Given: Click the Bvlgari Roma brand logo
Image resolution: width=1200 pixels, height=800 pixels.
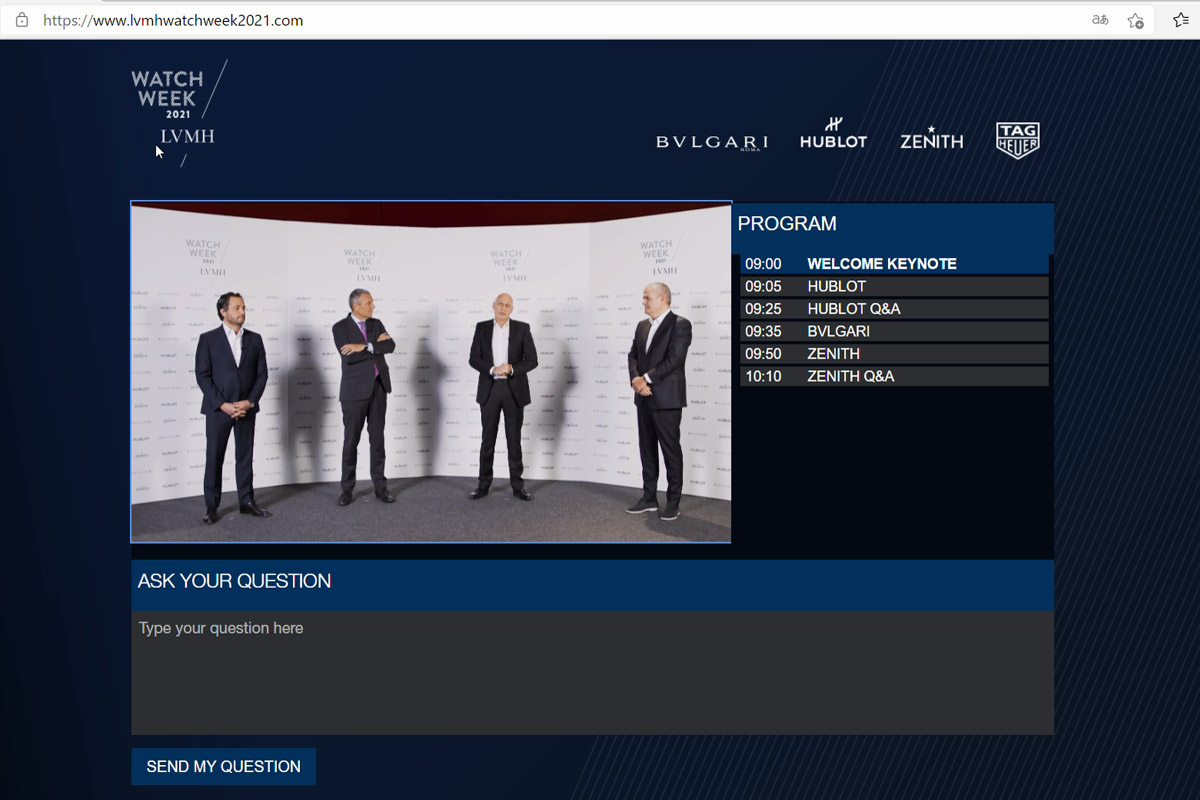Looking at the screenshot, I should pos(712,142).
